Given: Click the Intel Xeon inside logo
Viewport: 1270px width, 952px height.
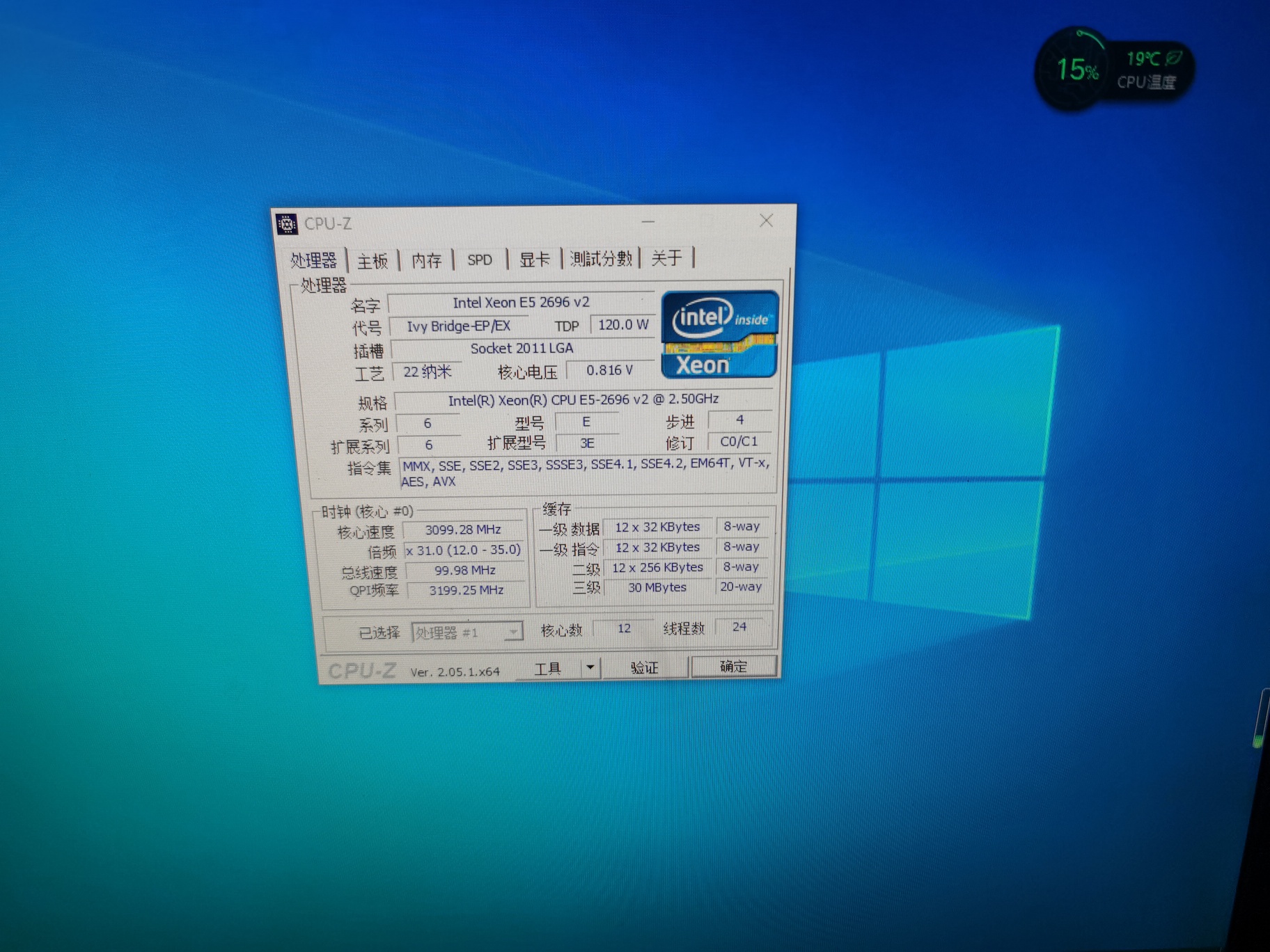Looking at the screenshot, I should click(719, 335).
